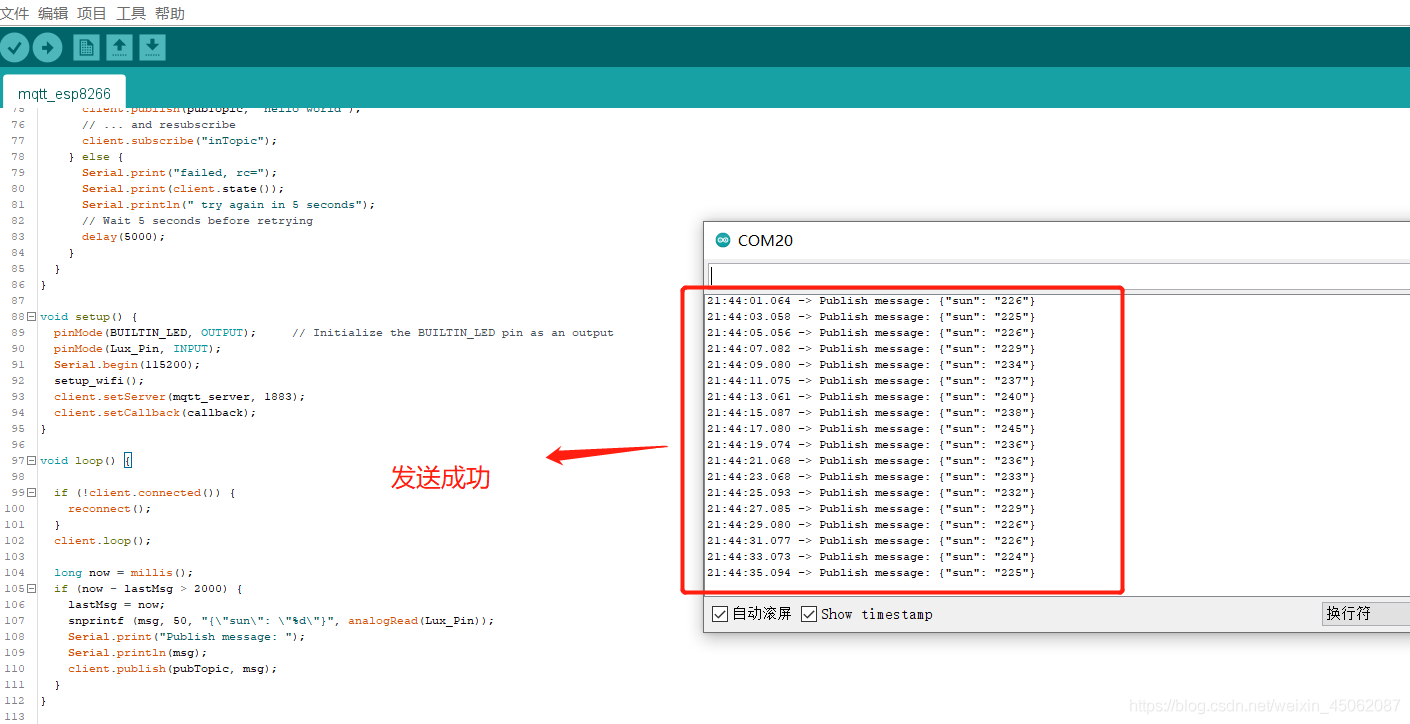This screenshot has width=1410, height=724.
Task: Click the code line reconnect();
Action: (x=110, y=509)
